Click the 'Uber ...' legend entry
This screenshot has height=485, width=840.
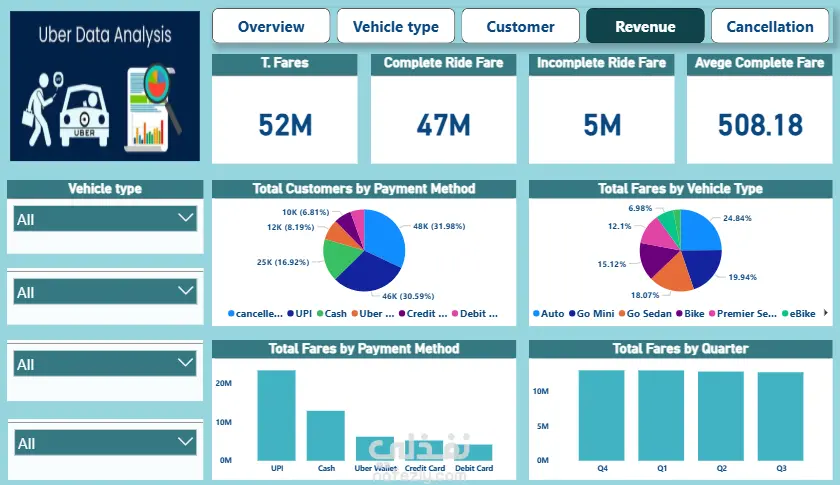click(x=373, y=314)
